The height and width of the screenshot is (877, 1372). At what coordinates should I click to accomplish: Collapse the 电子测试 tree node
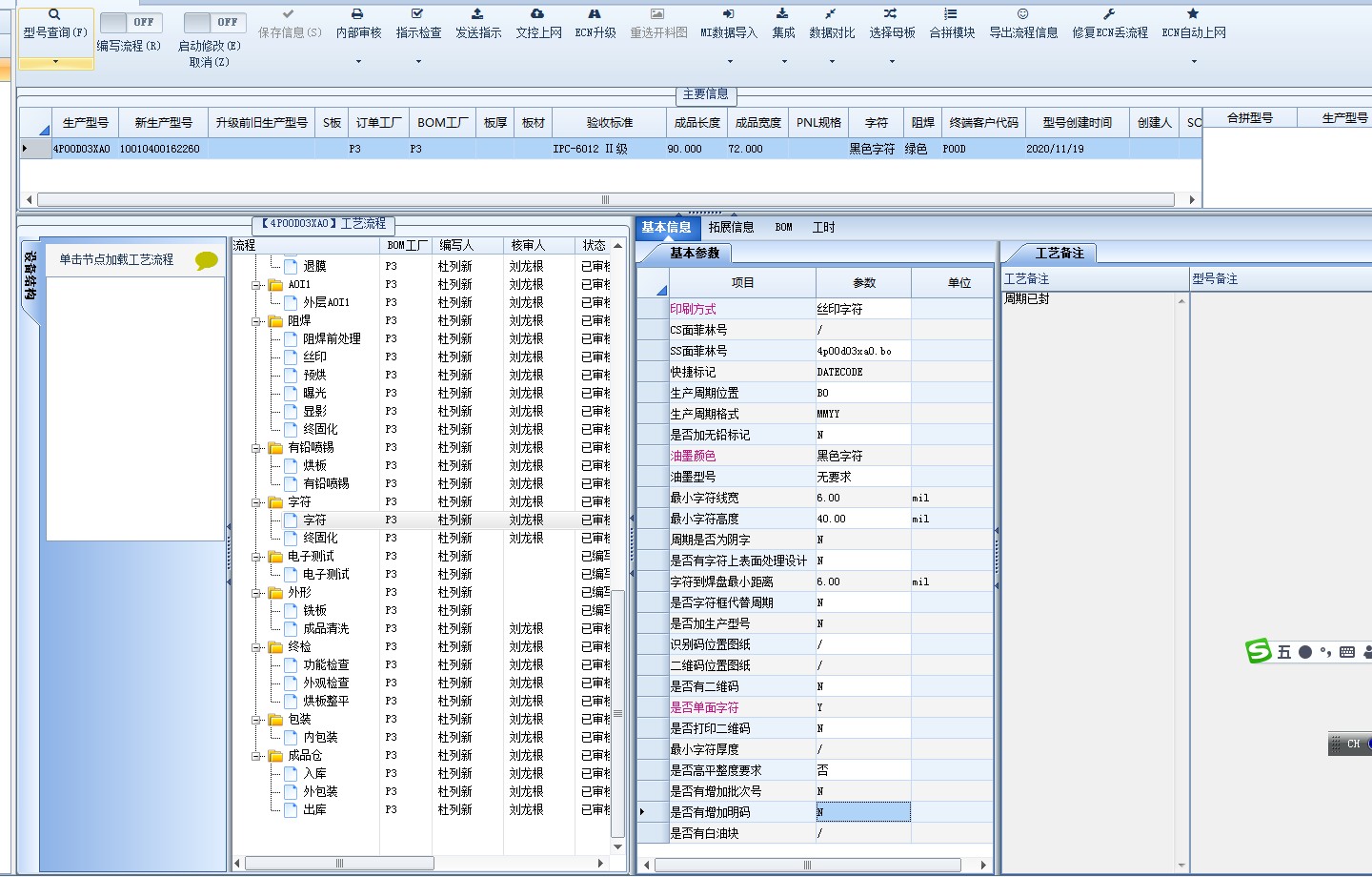tap(256, 557)
